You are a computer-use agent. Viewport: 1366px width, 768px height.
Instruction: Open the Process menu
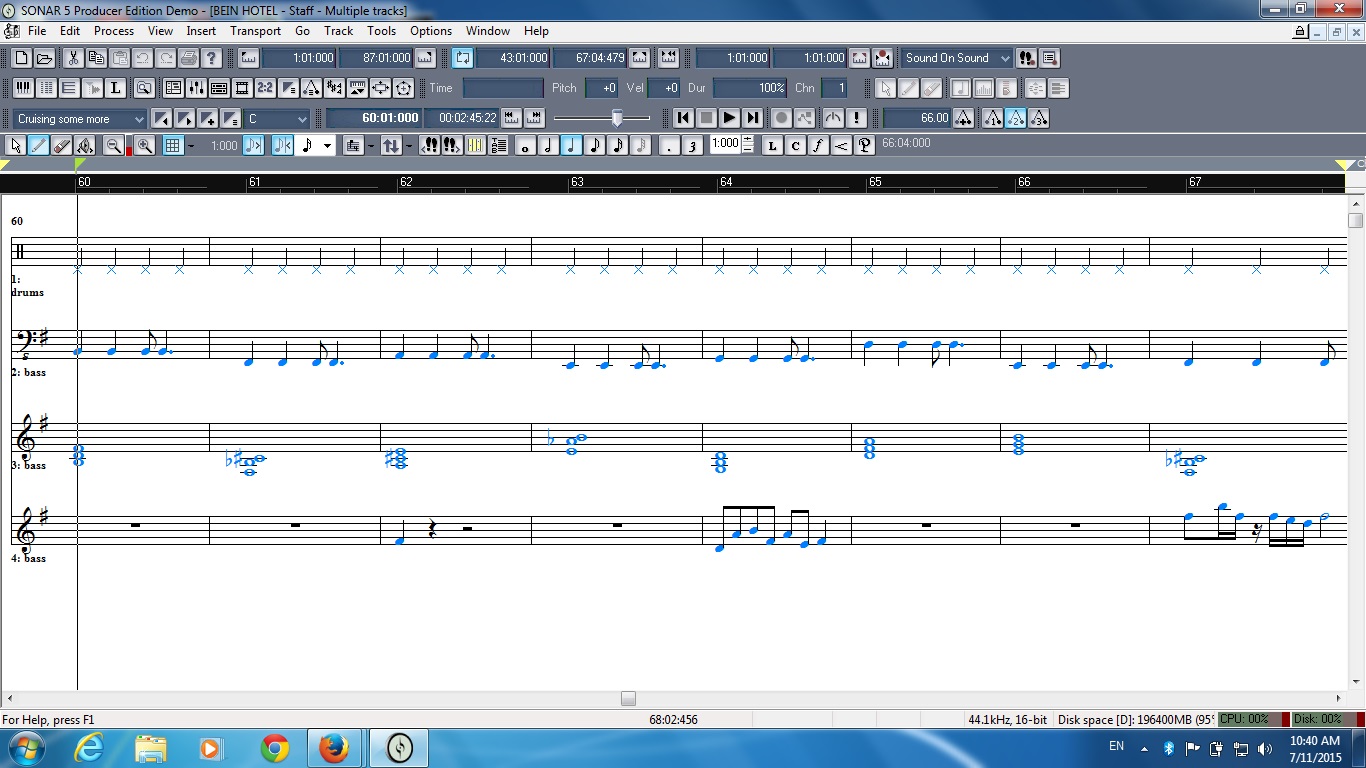[x=114, y=31]
